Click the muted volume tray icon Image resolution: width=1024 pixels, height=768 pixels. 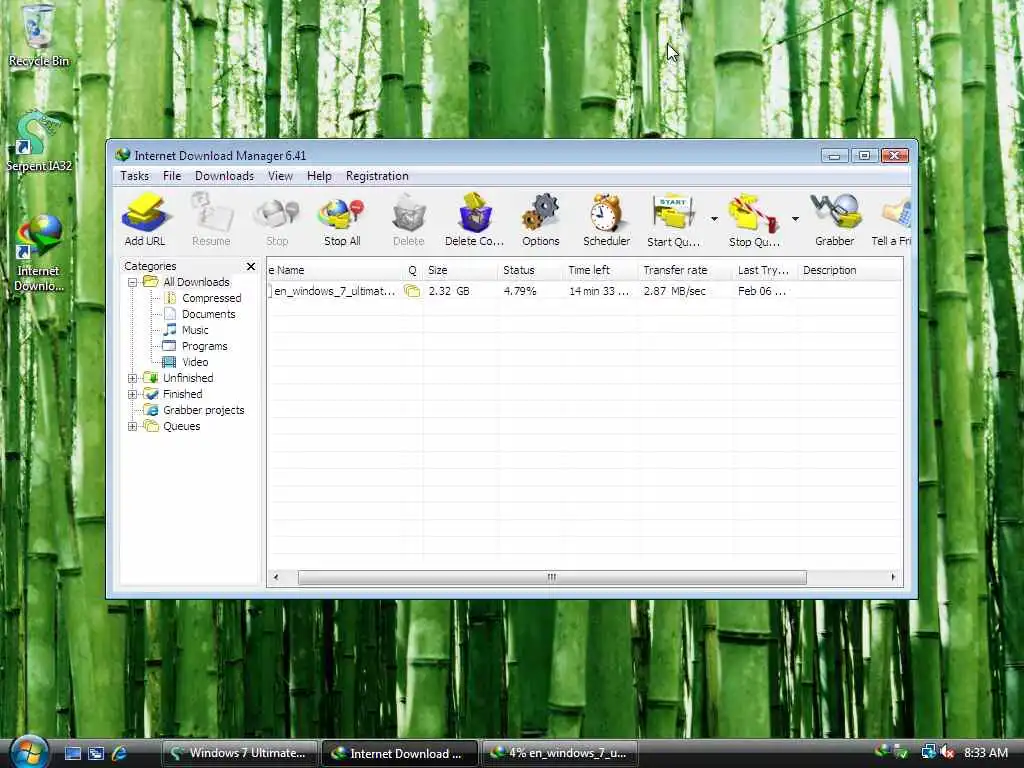[947, 753]
